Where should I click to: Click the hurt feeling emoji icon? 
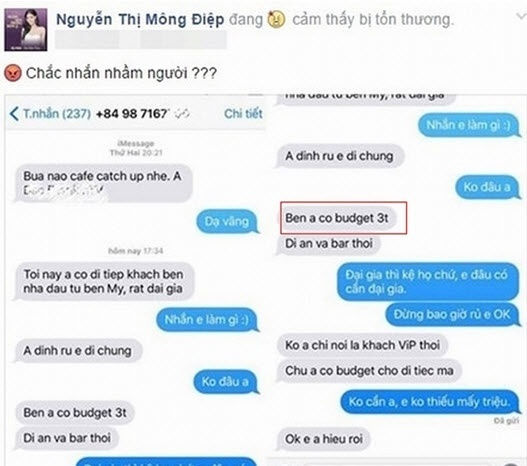[276, 19]
